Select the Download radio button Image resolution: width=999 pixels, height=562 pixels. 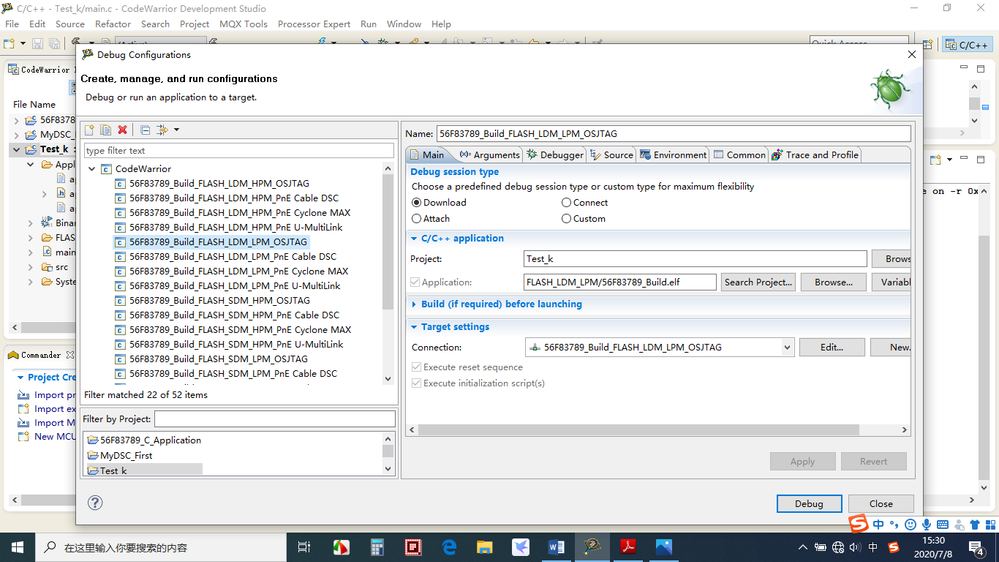click(x=417, y=203)
